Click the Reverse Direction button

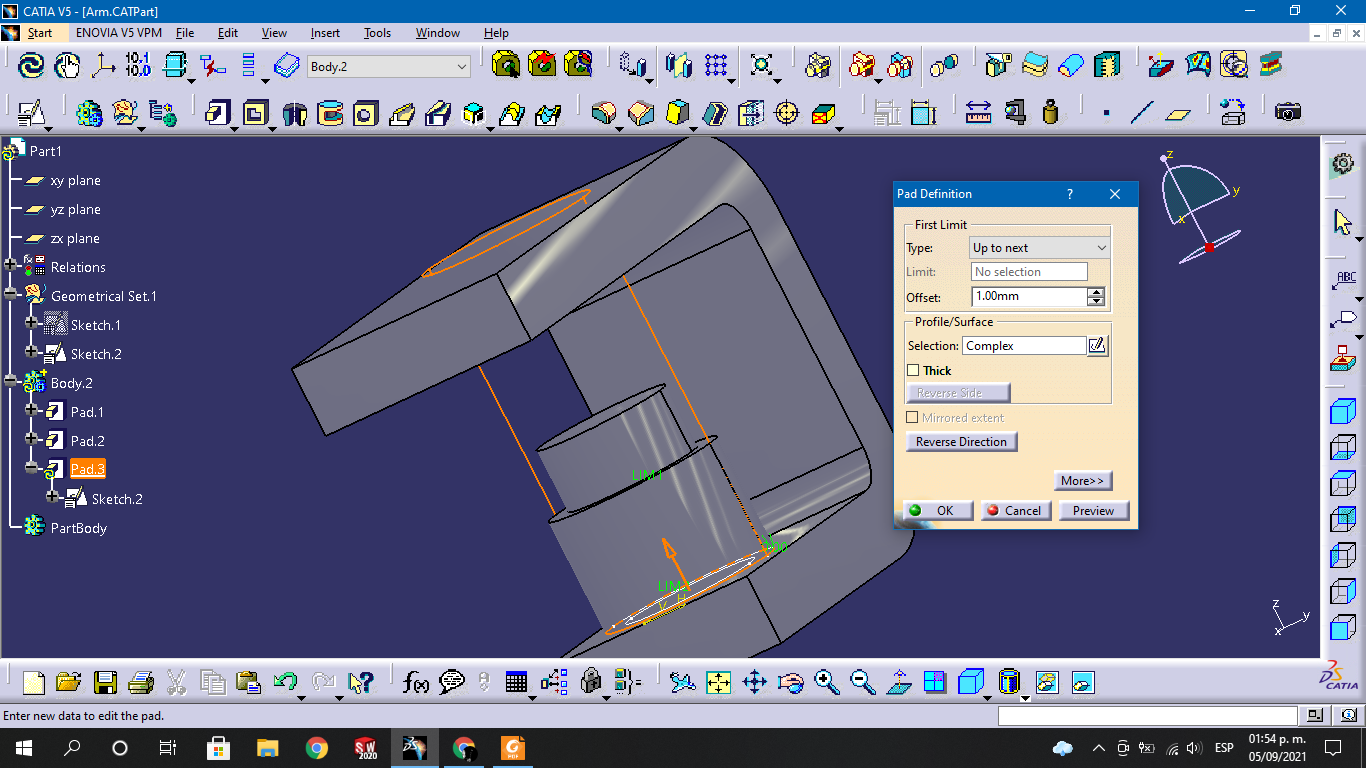(961, 441)
